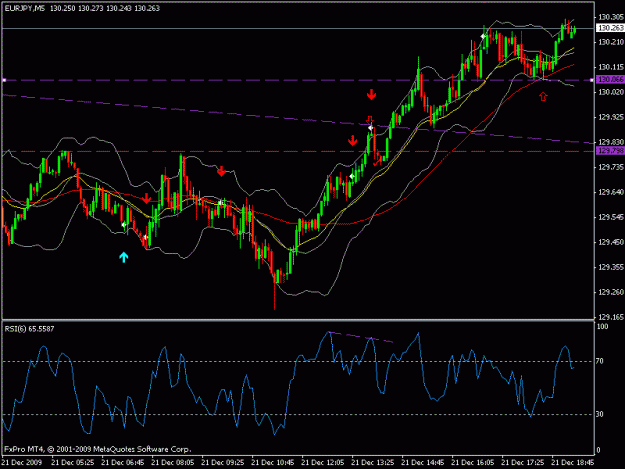Click the 21 Dec 14:45 time label
625x469 pixels.
point(423,463)
